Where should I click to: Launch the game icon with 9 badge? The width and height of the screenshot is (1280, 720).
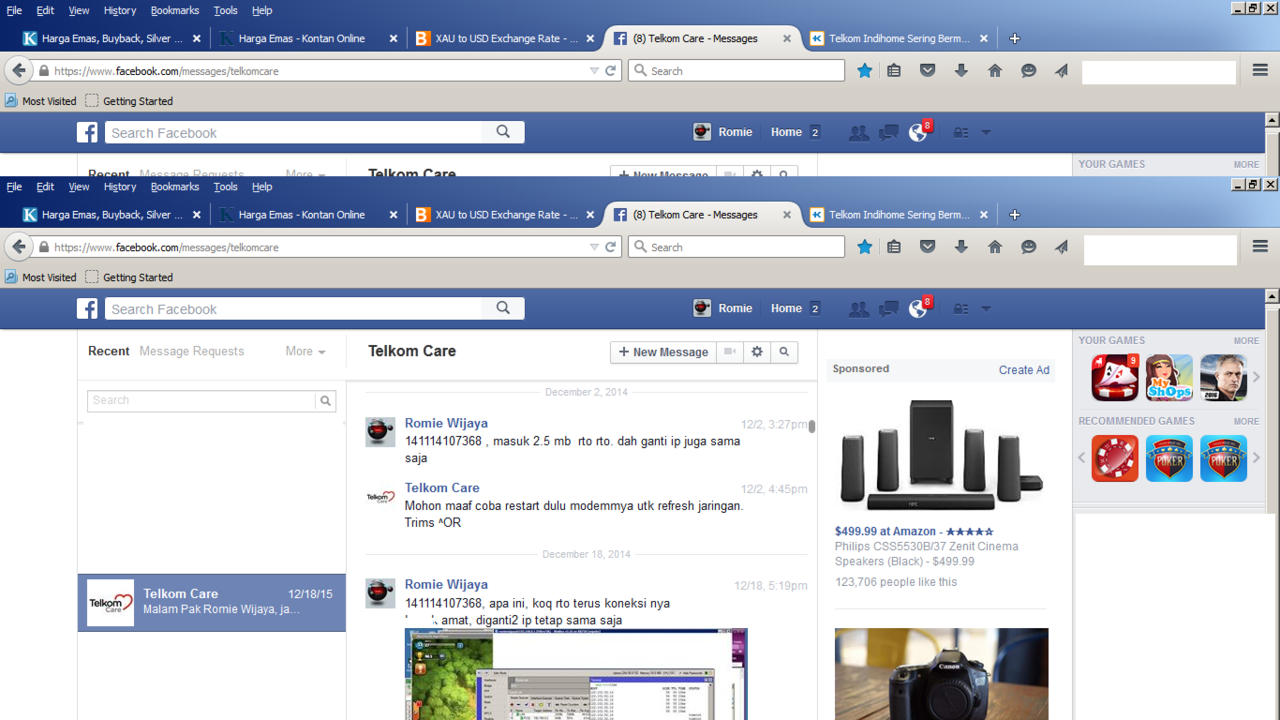coord(1115,377)
